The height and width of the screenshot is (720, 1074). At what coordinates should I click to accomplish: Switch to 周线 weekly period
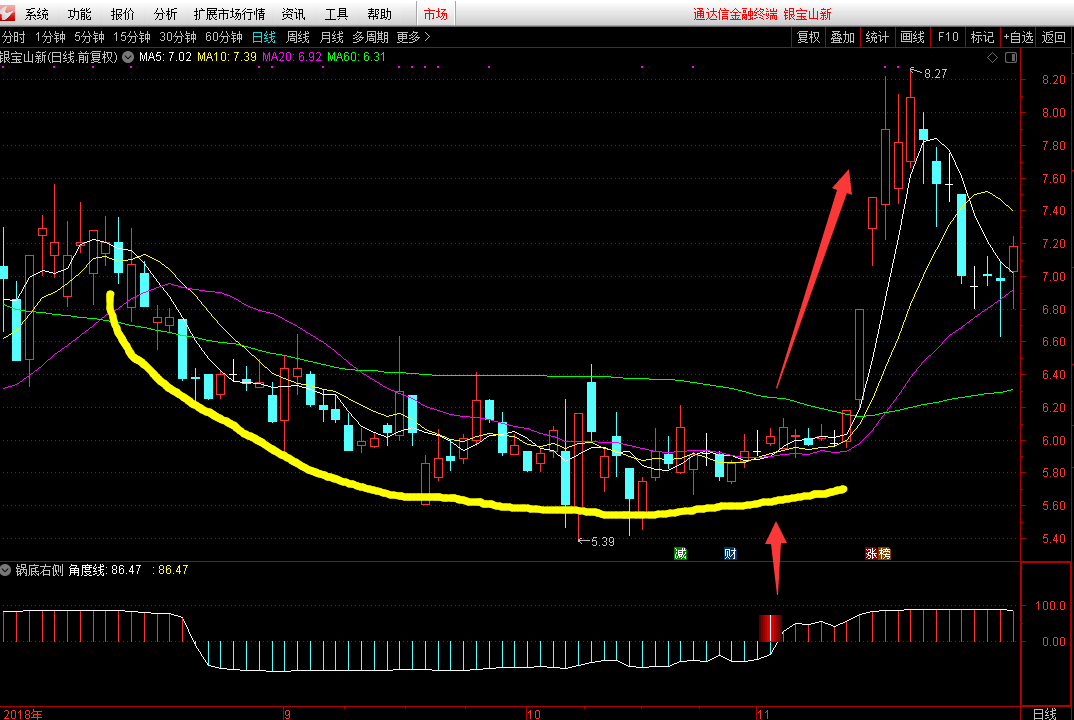click(298, 37)
